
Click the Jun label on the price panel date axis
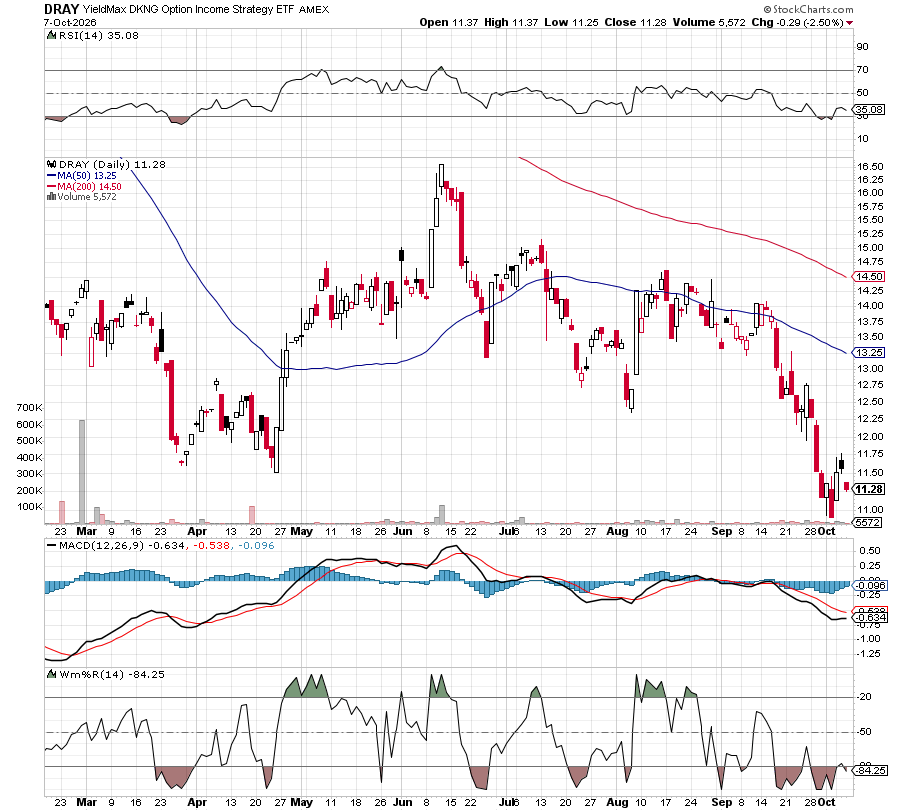[x=402, y=531]
